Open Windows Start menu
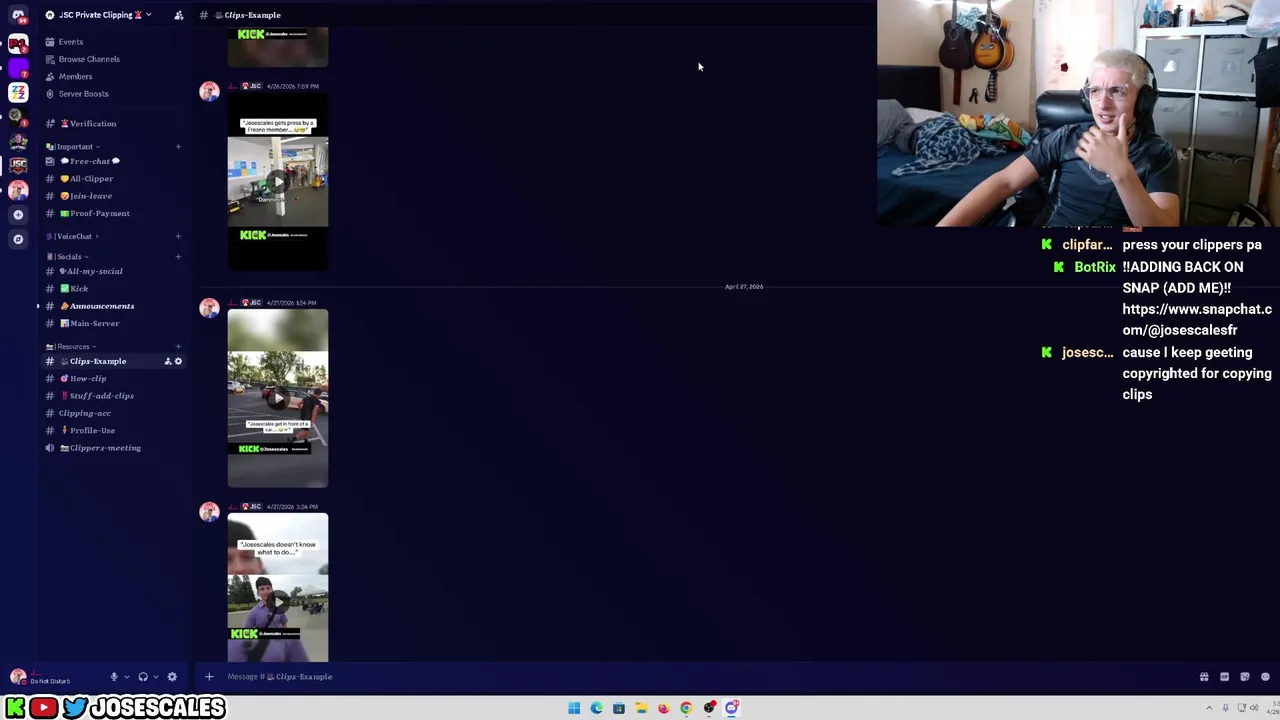1280x720 pixels. [574, 708]
